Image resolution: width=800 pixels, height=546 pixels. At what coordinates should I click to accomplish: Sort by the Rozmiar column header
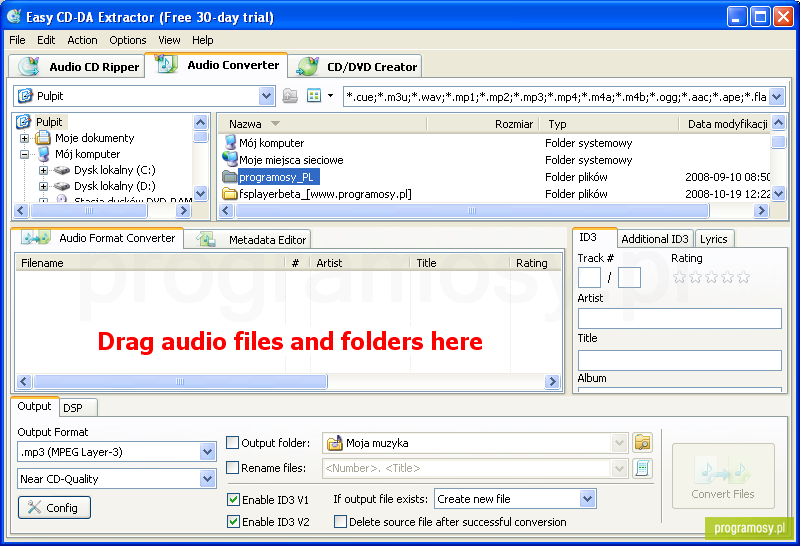pyautogui.click(x=483, y=124)
